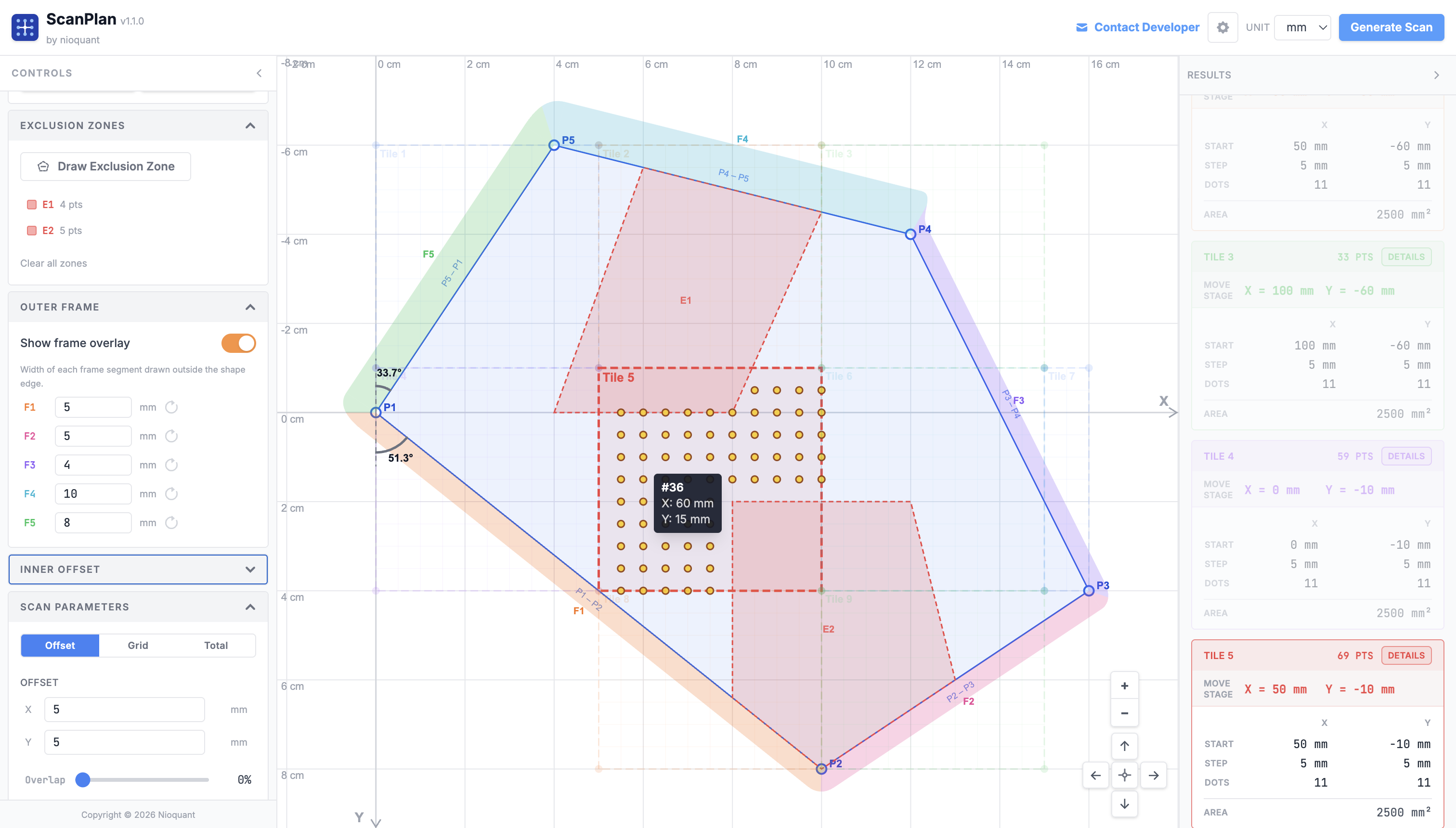
Task: Select vertex handle P5 on canvas
Action: (x=554, y=145)
